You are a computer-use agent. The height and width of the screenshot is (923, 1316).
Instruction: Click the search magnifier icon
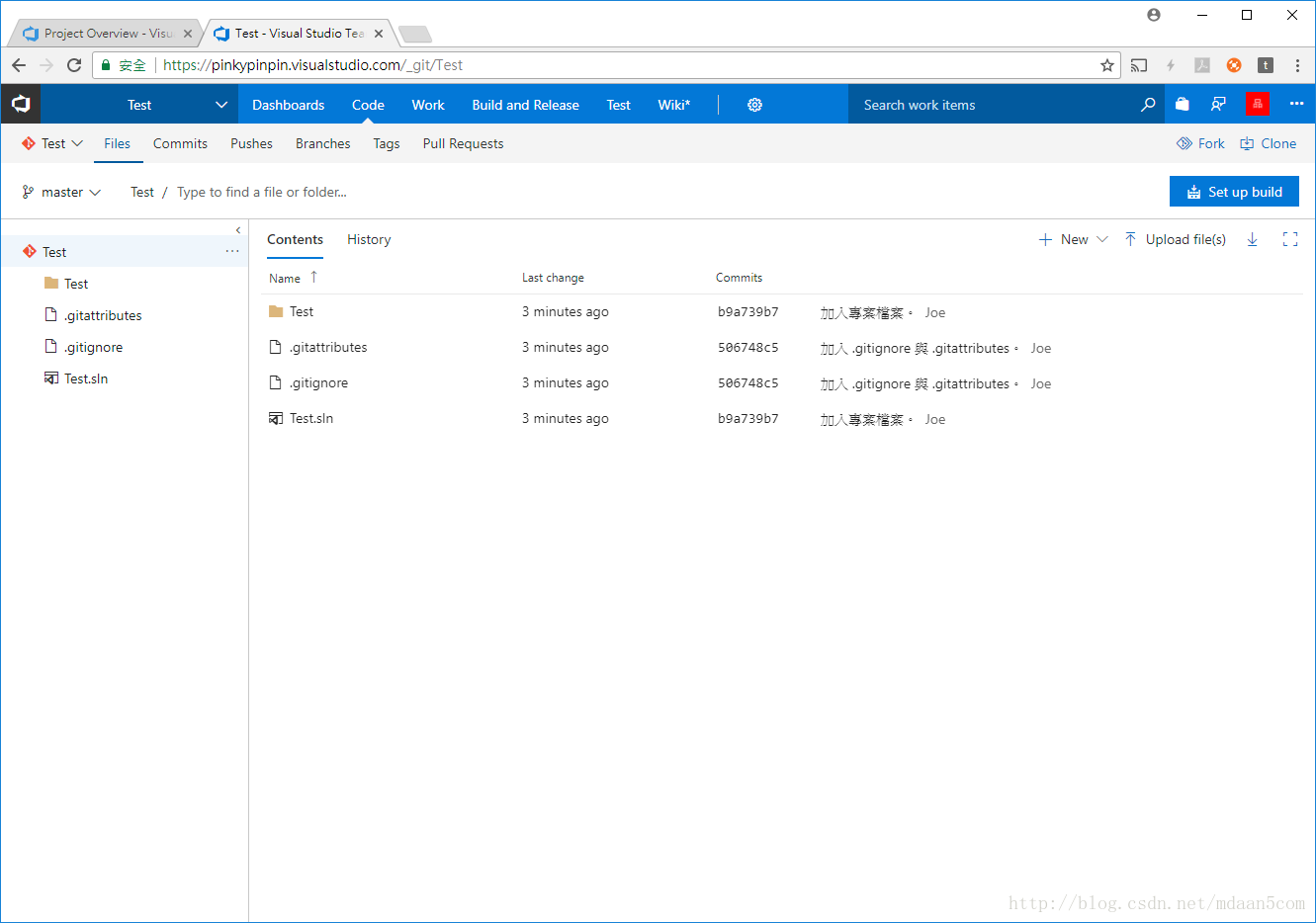point(1148,105)
